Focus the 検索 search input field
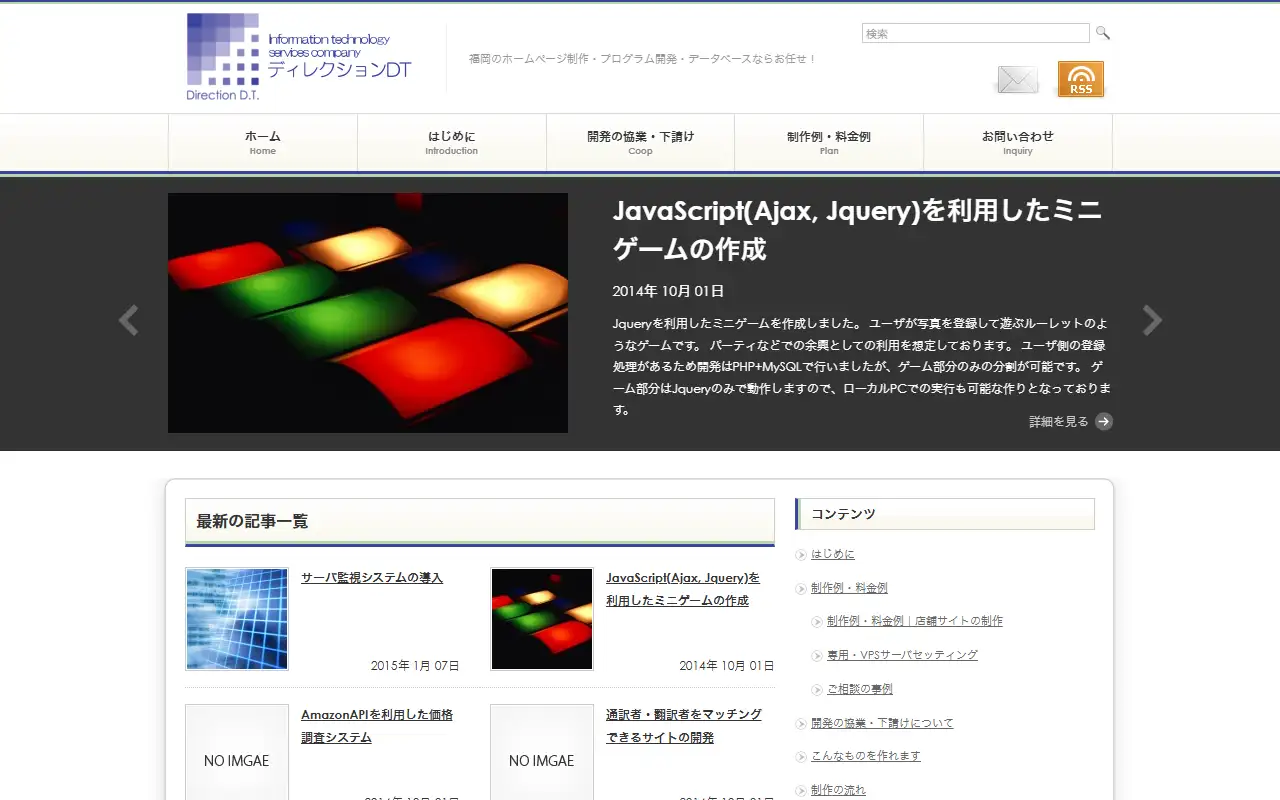1280x800 pixels. (976, 33)
